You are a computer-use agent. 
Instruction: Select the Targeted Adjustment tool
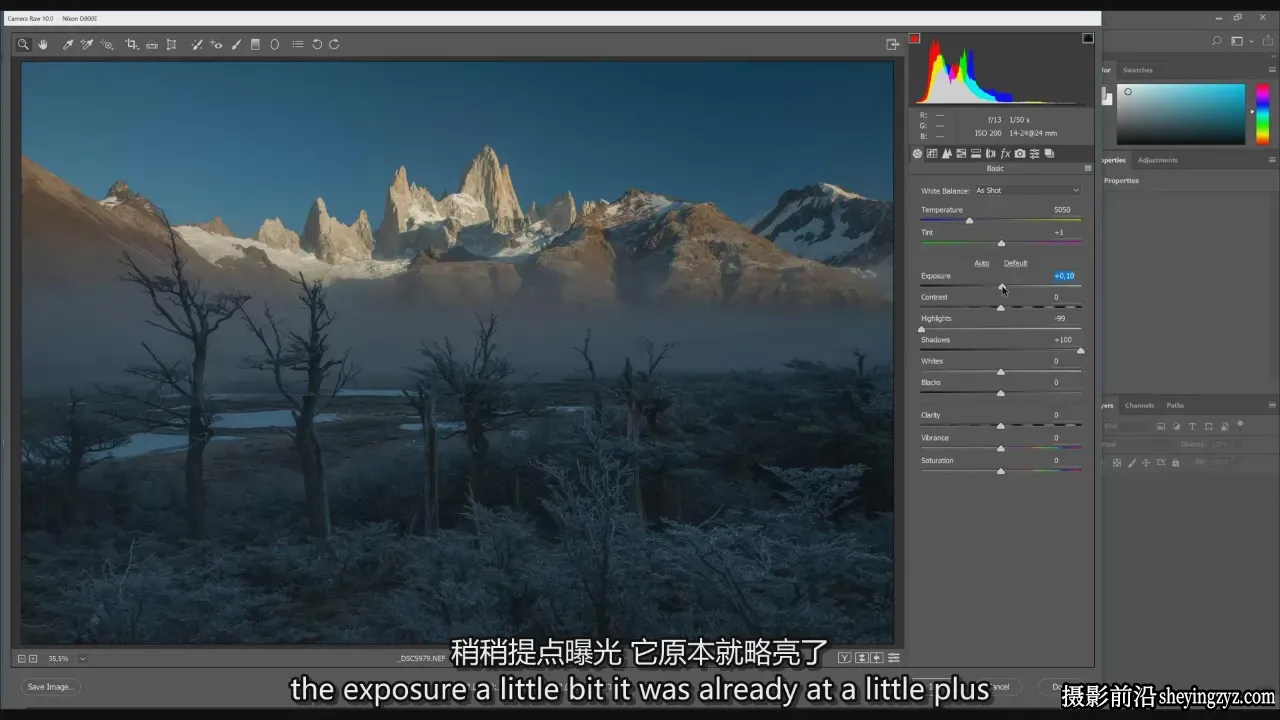107,44
